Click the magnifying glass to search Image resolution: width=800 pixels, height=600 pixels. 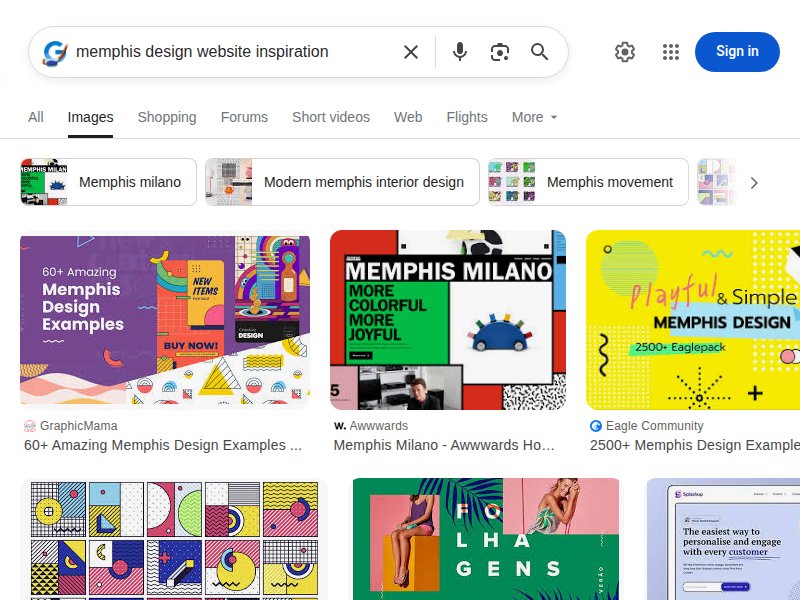tap(540, 52)
